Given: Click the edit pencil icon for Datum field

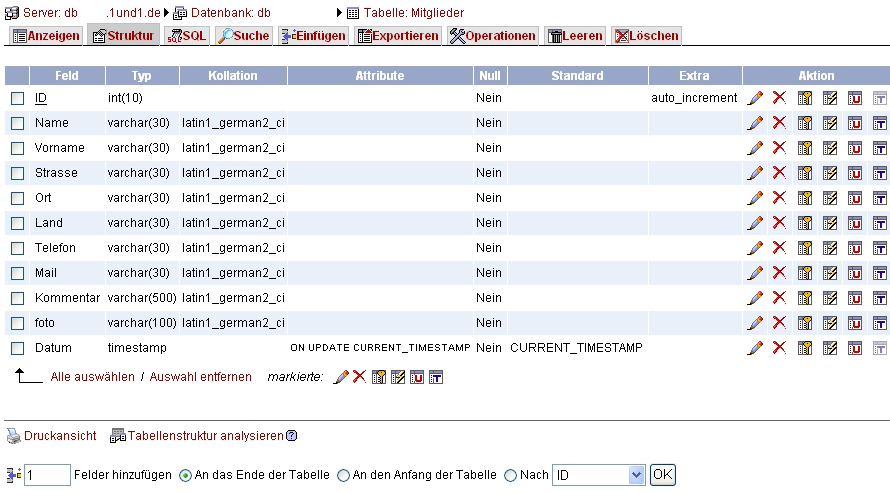Looking at the screenshot, I should point(755,348).
